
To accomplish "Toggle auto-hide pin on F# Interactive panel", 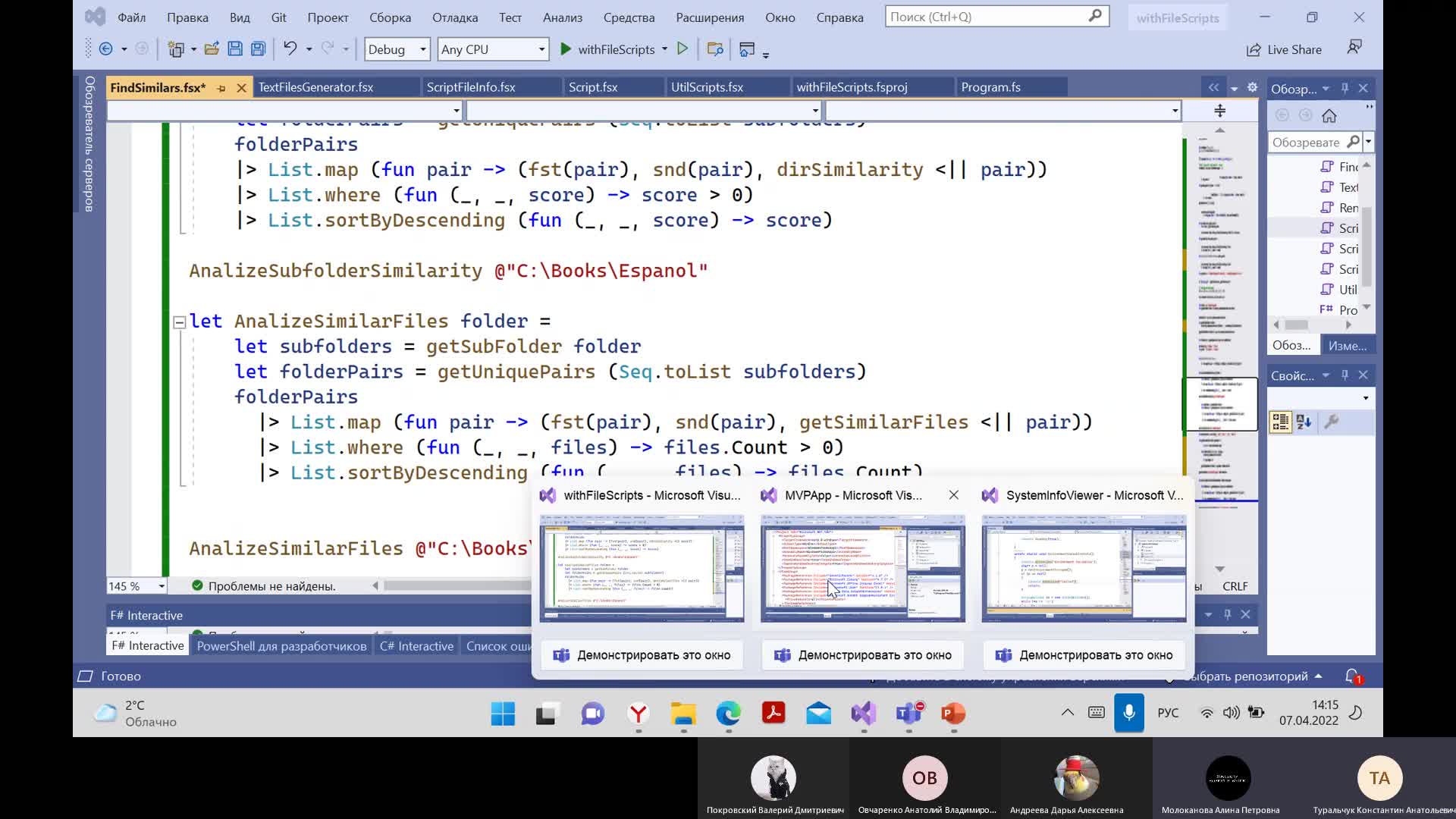I will (1227, 614).
